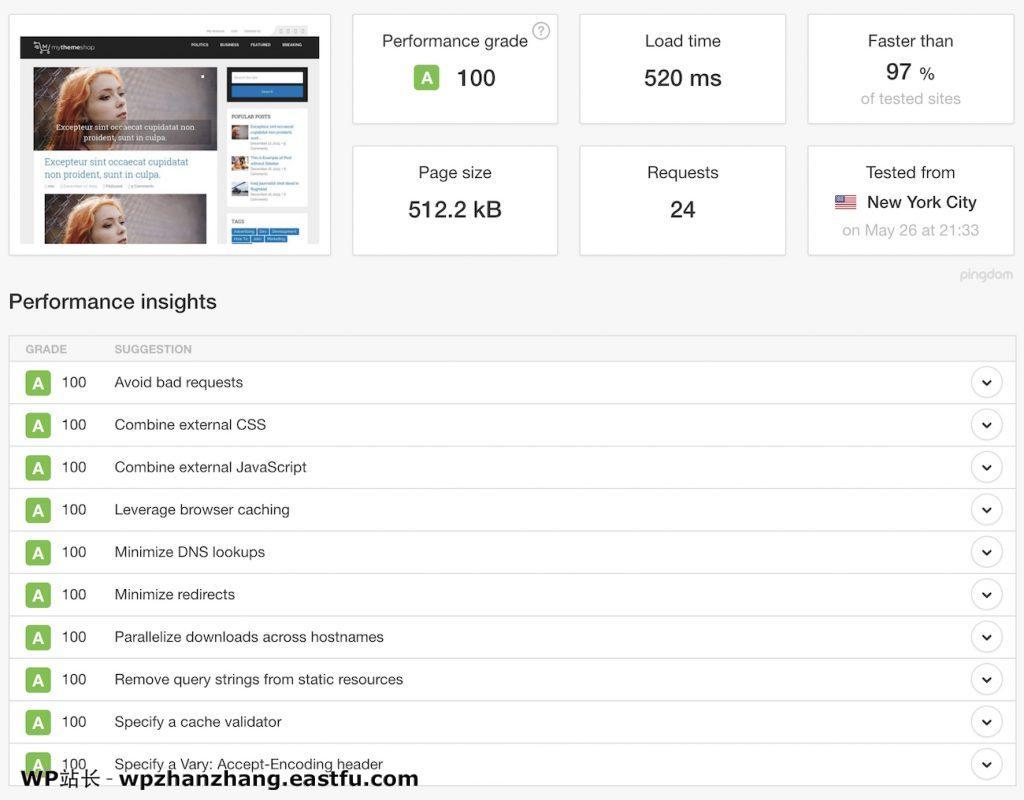Click the SUGGESTION column header

(x=152, y=349)
